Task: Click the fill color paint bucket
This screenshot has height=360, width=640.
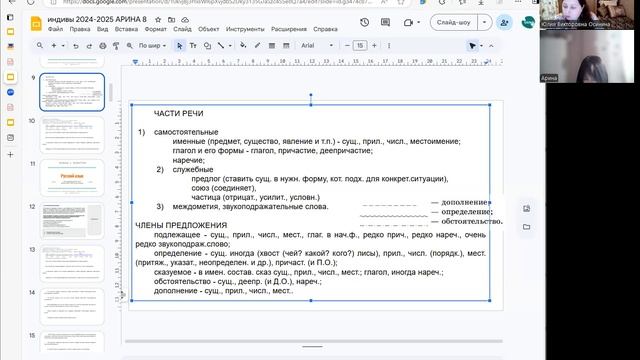Action: [243, 46]
